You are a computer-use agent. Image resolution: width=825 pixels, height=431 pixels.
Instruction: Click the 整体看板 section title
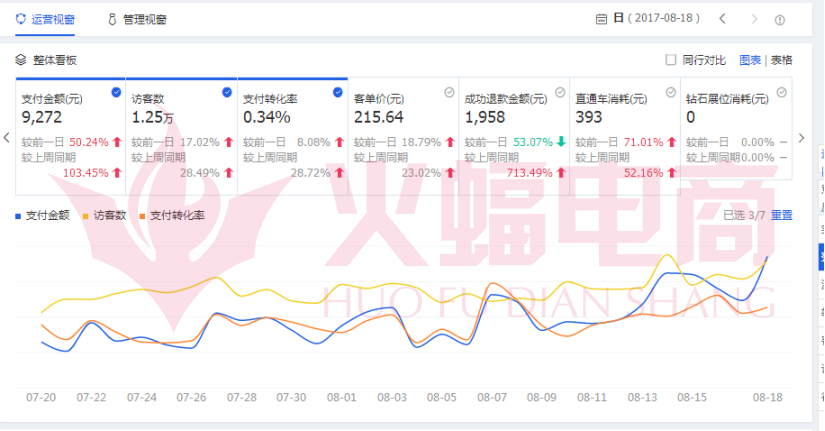click(55, 60)
